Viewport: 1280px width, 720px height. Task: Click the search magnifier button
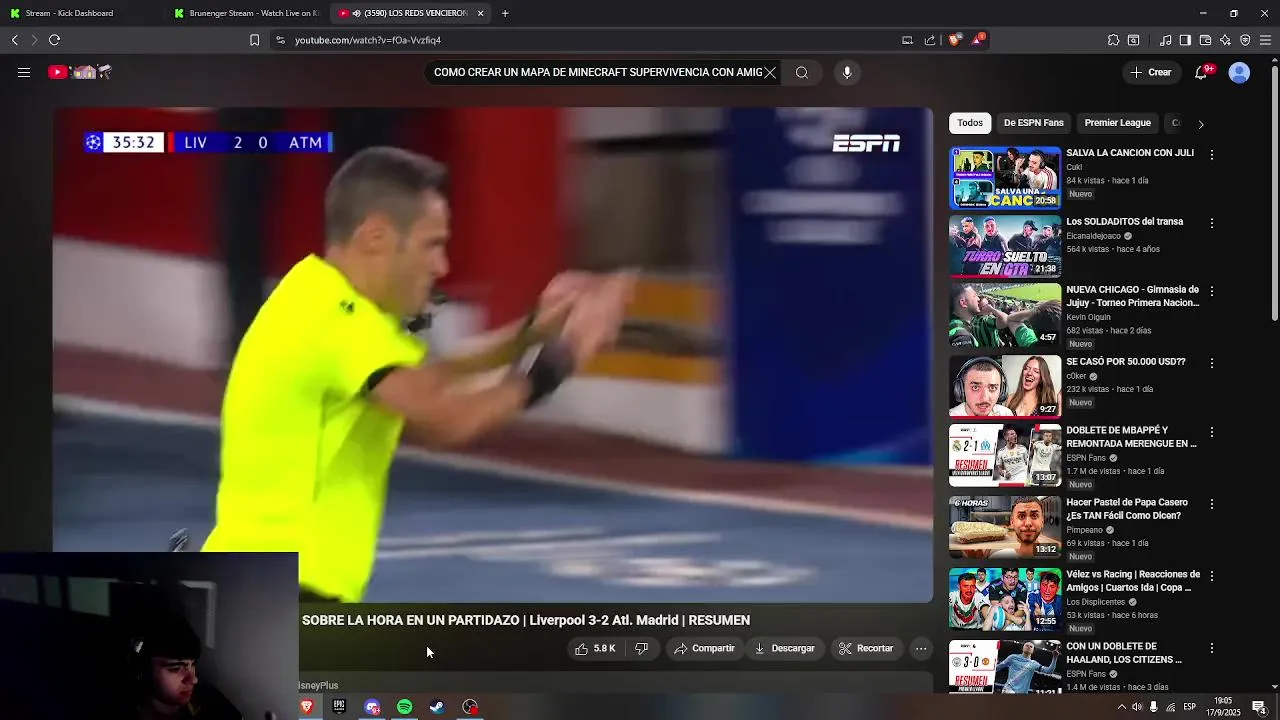[802, 72]
